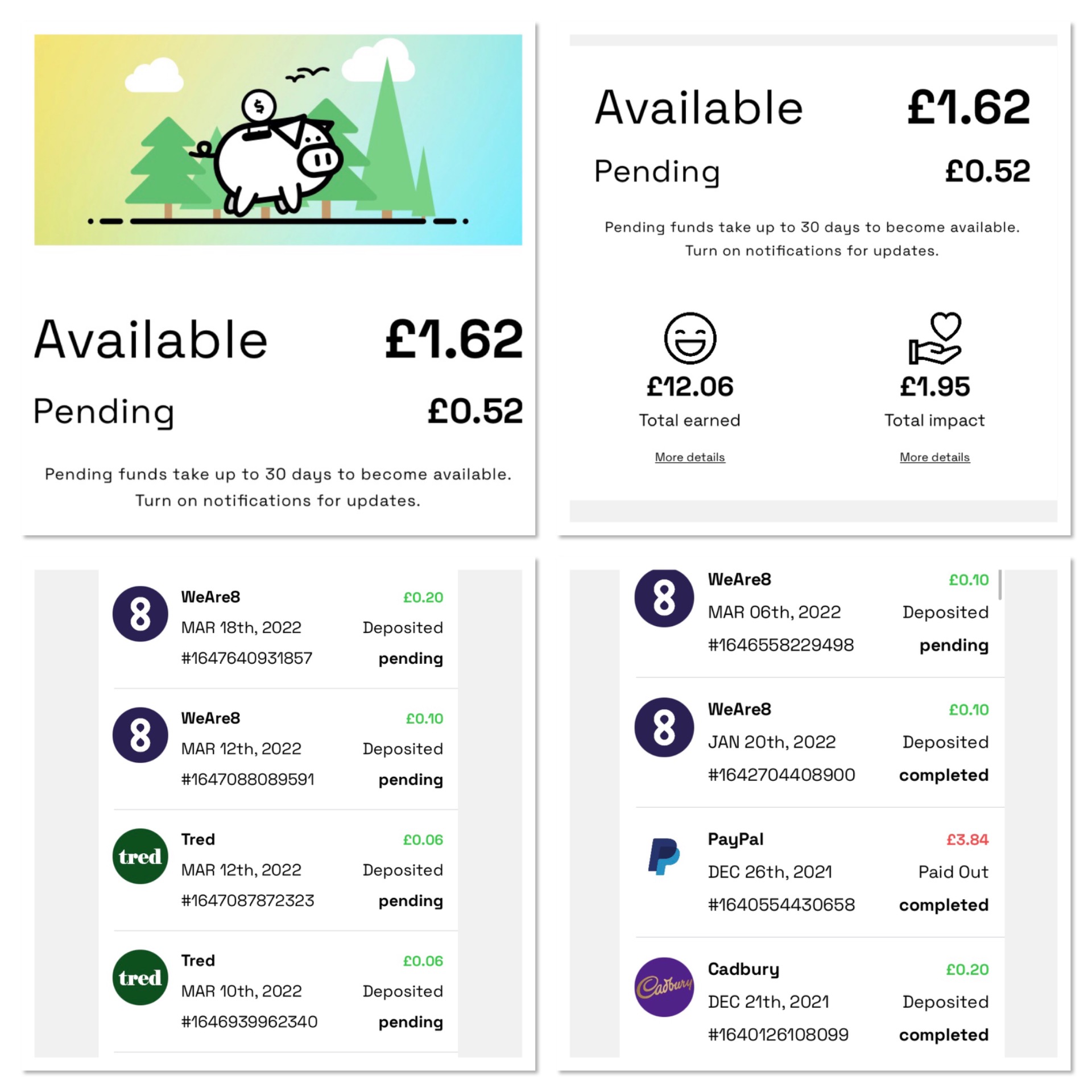The image size is (1092, 1092).
Task: Click the WeAre8 logo for MAR 18th transaction
Action: tap(140, 614)
